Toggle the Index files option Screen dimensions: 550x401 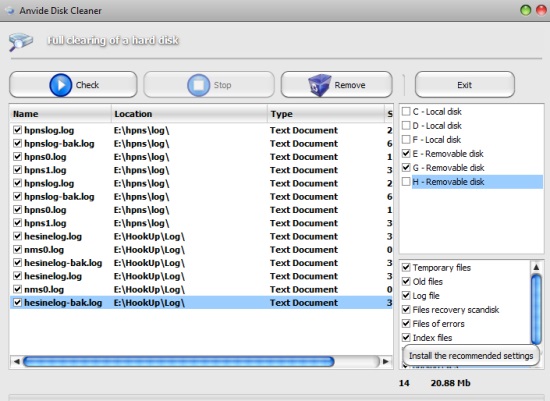tap(406, 338)
